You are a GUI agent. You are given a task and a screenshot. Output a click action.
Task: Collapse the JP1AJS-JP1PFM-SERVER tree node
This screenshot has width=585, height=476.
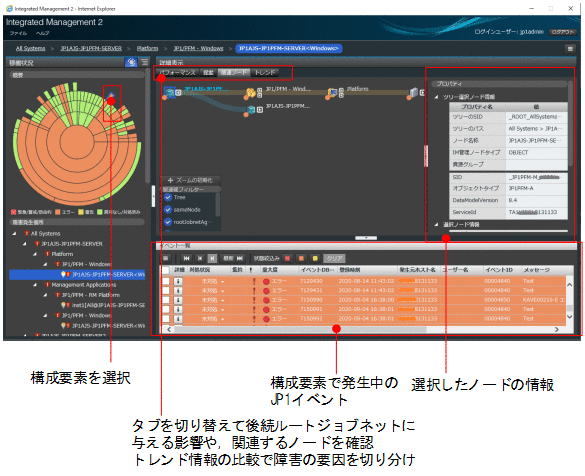click(25, 244)
